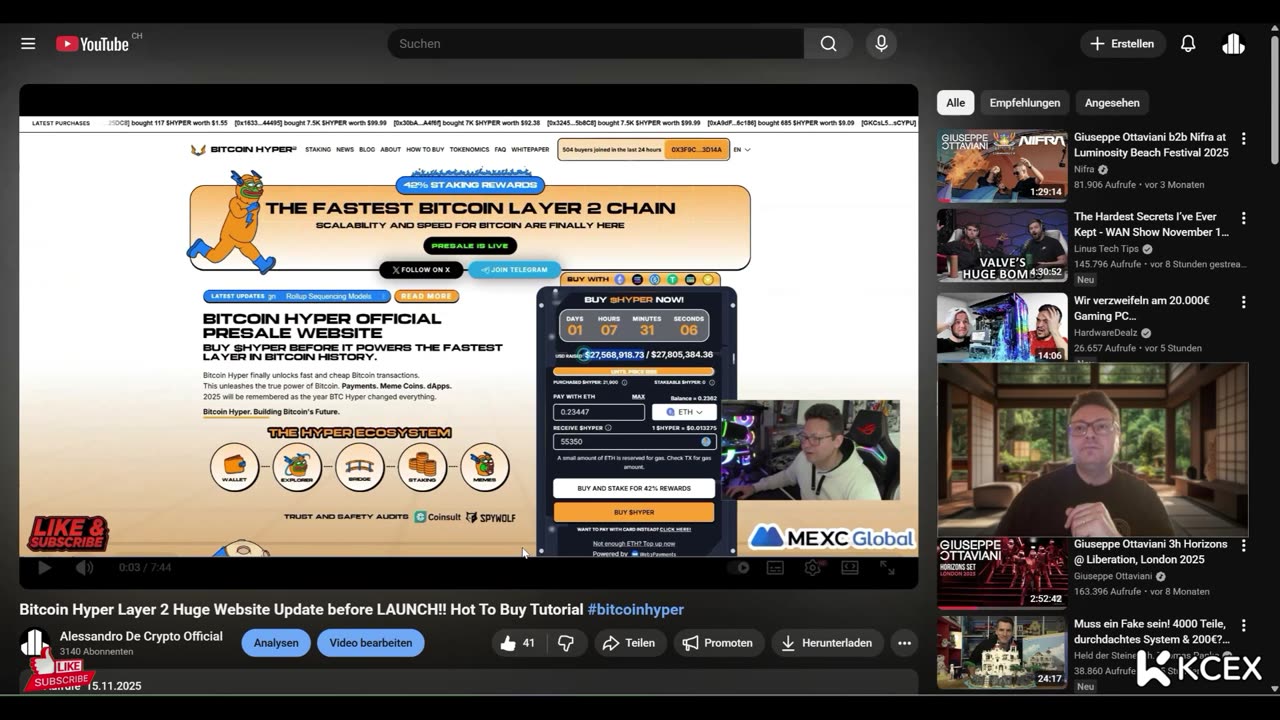The height and width of the screenshot is (720, 1280).
Task: Click the Nifra channel name
Action: pyautogui.click(x=1084, y=170)
